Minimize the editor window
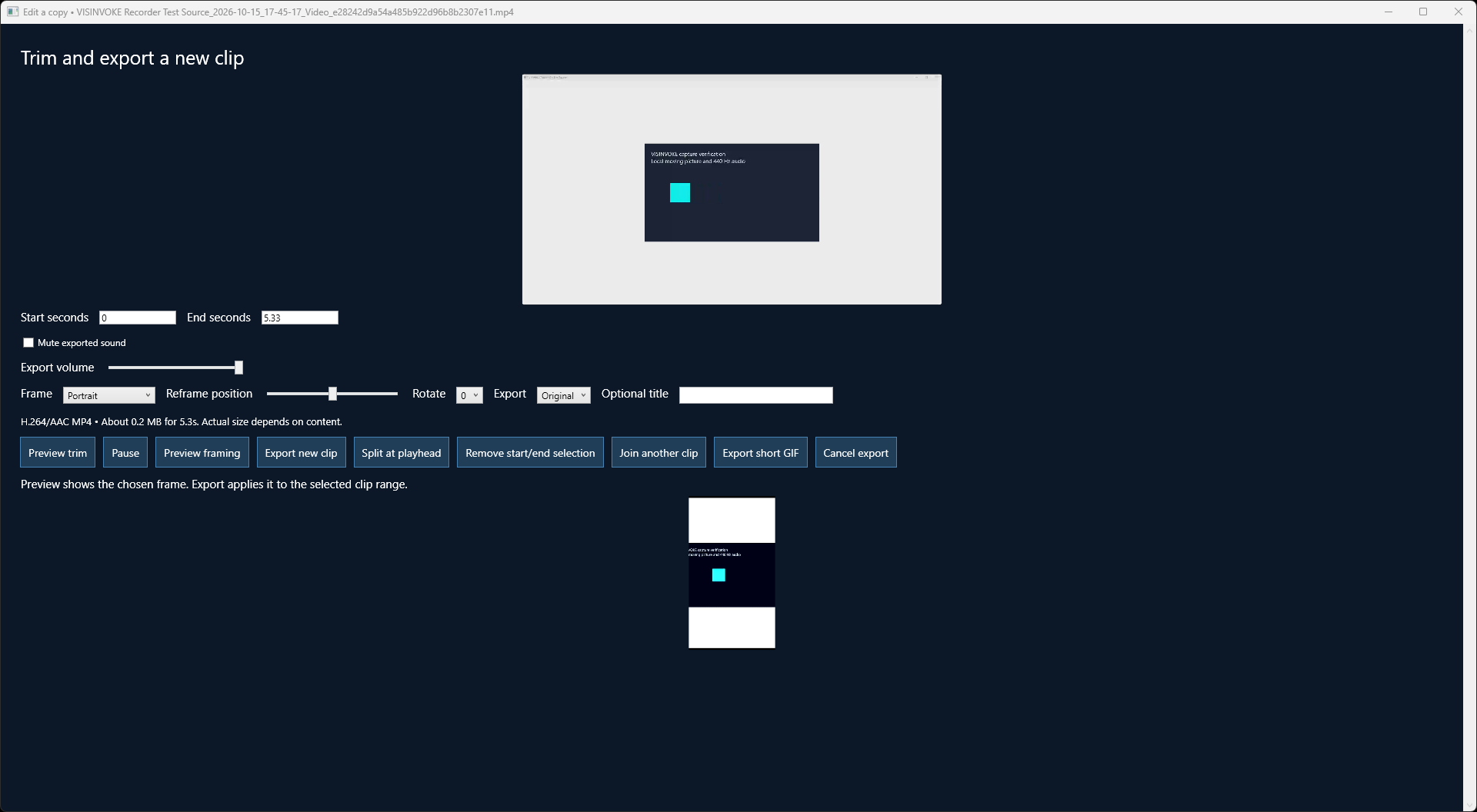1477x812 pixels. point(1389,12)
